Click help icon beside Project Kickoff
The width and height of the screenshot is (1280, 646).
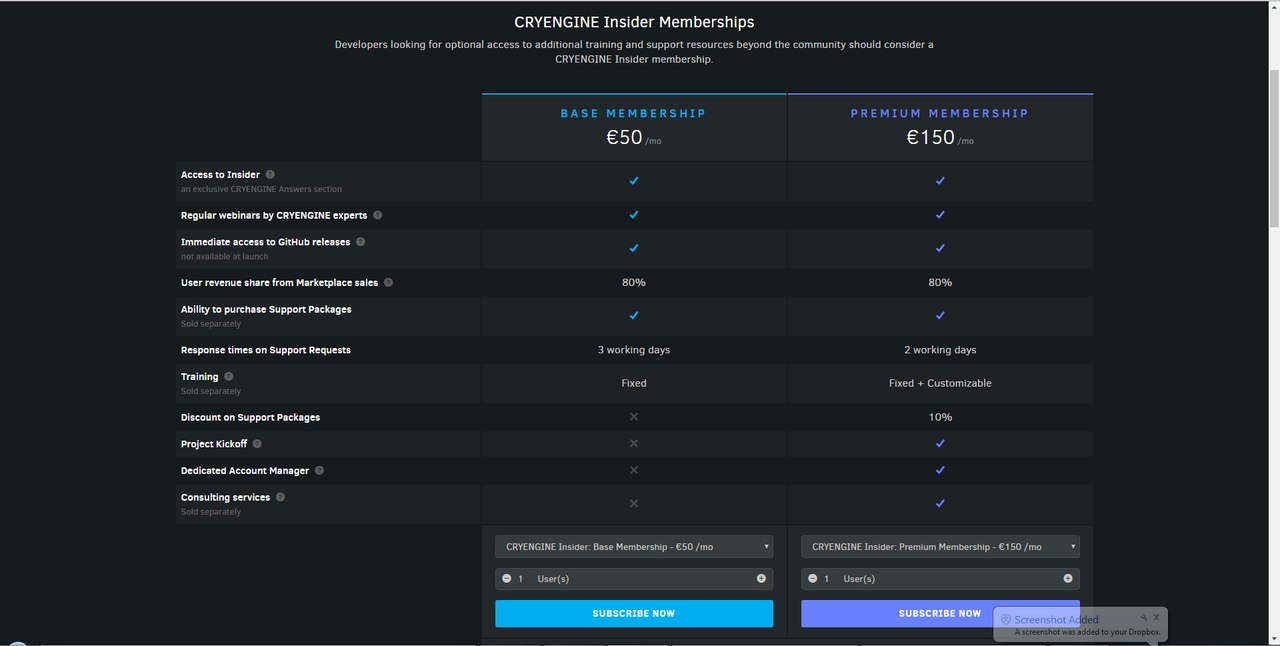point(257,444)
